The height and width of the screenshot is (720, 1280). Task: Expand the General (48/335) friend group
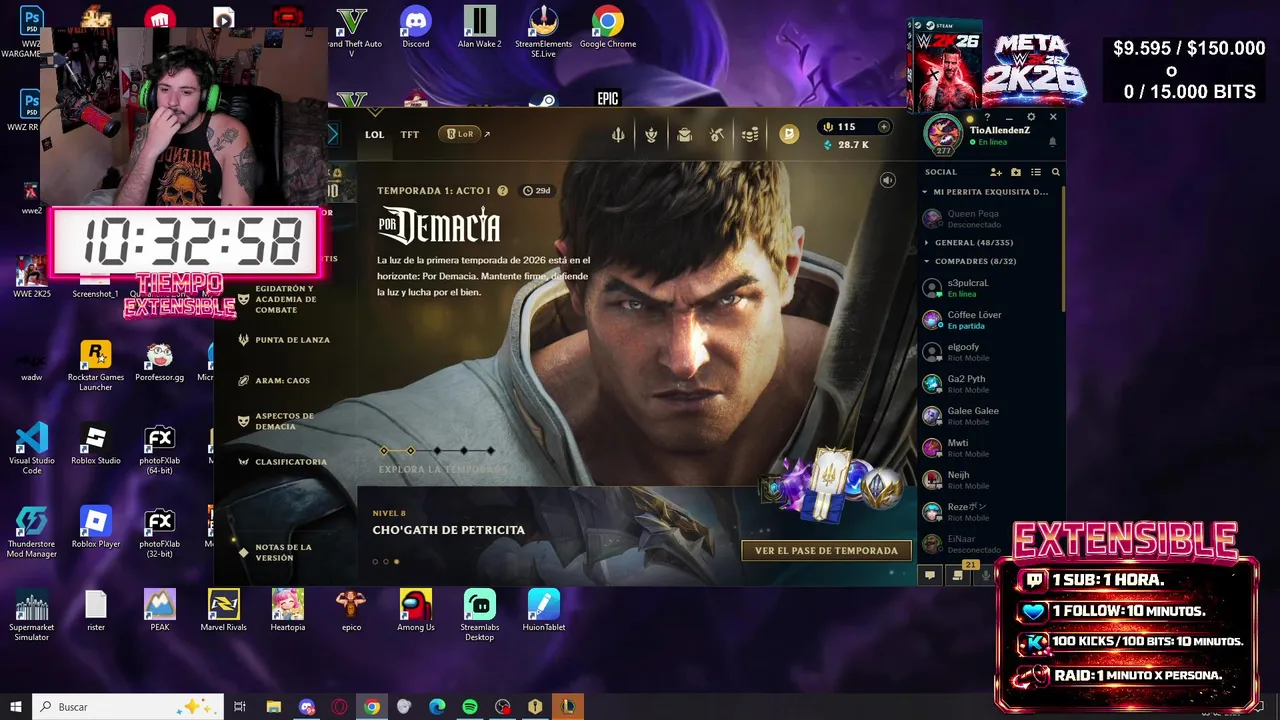tap(968, 243)
